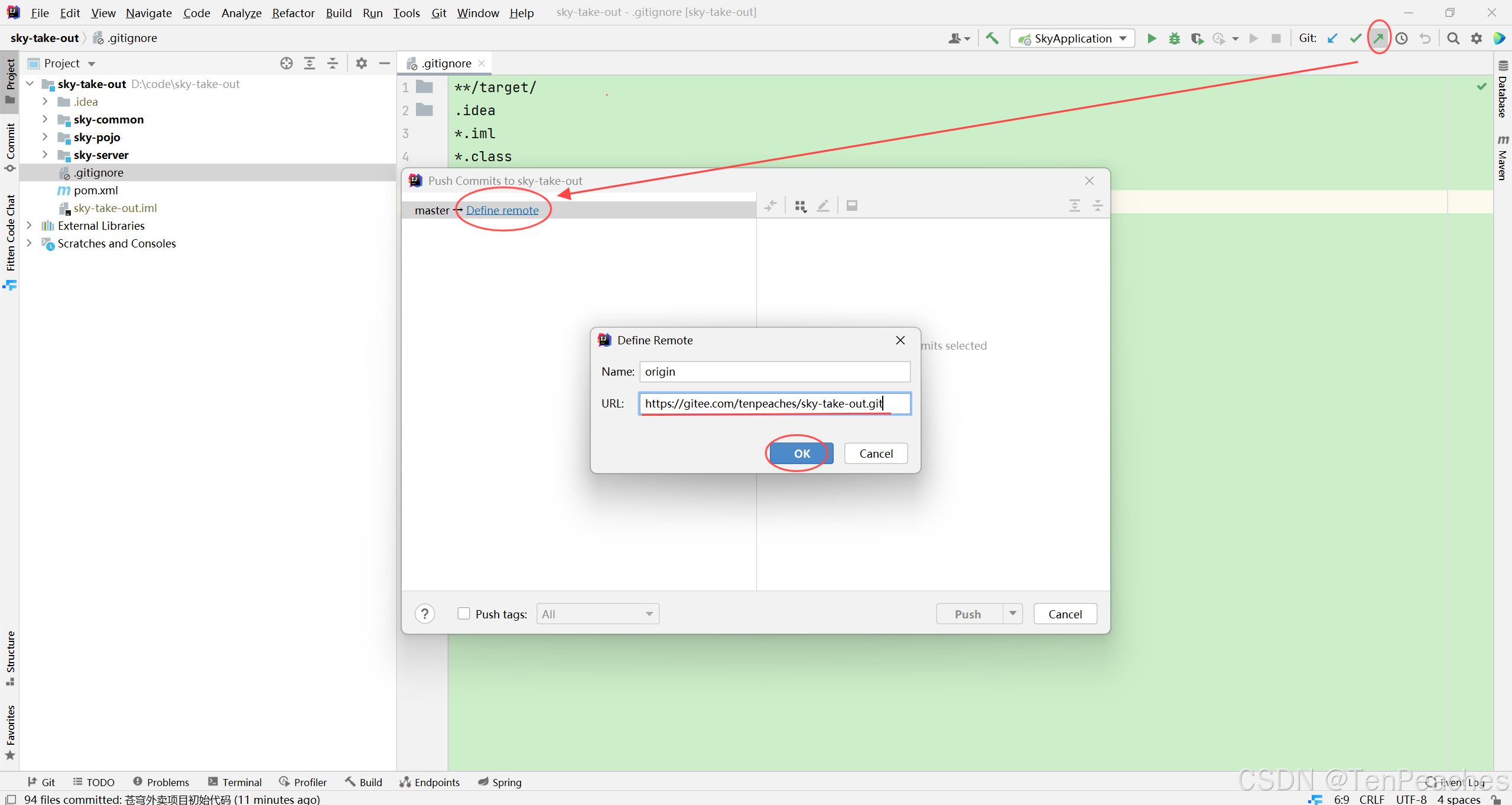Viewport: 1512px width, 805px height.
Task: Click Select Opened File target icon
Action: (287, 63)
